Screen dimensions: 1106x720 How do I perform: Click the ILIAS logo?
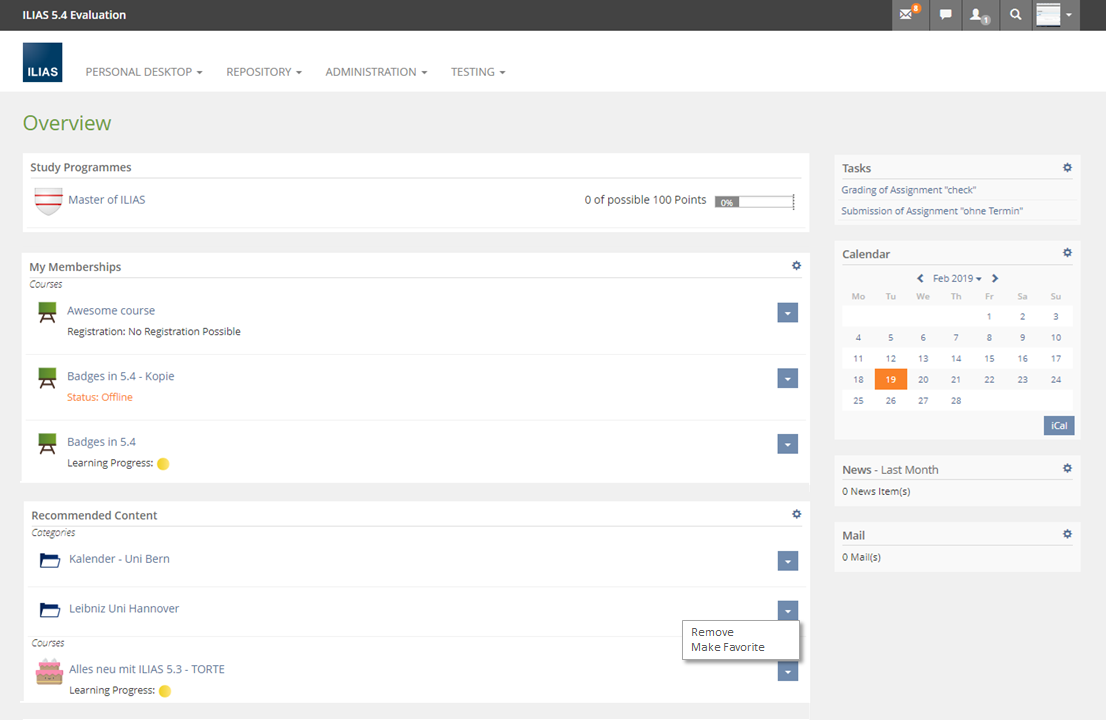(42, 62)
